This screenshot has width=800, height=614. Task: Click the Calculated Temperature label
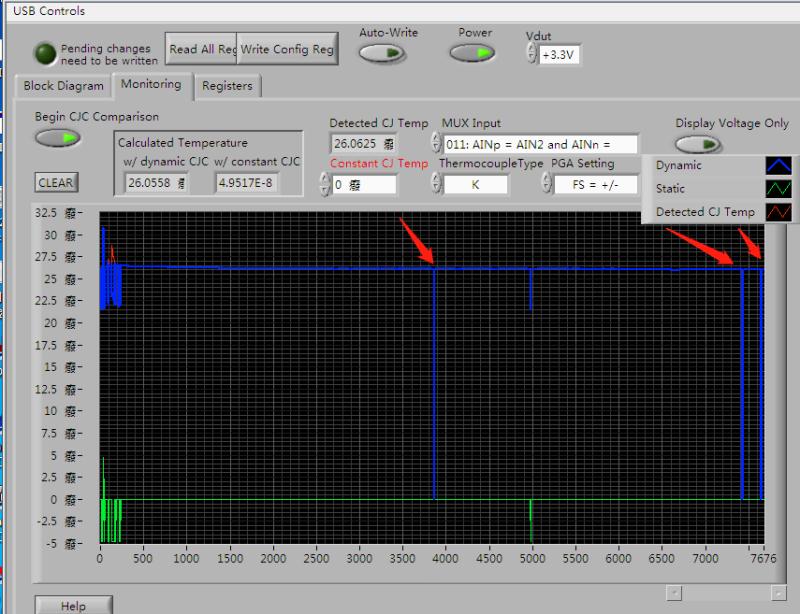tap(183, 142)
